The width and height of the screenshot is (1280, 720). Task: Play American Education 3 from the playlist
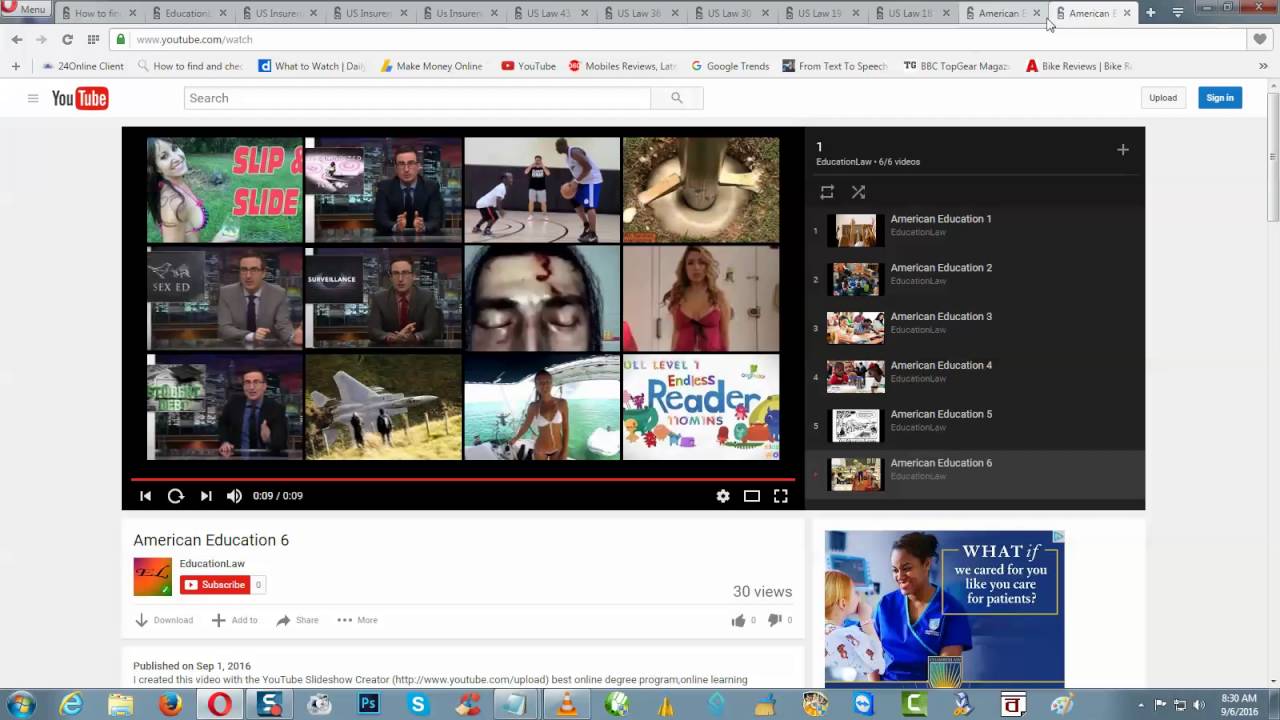[x=975, y=328]
